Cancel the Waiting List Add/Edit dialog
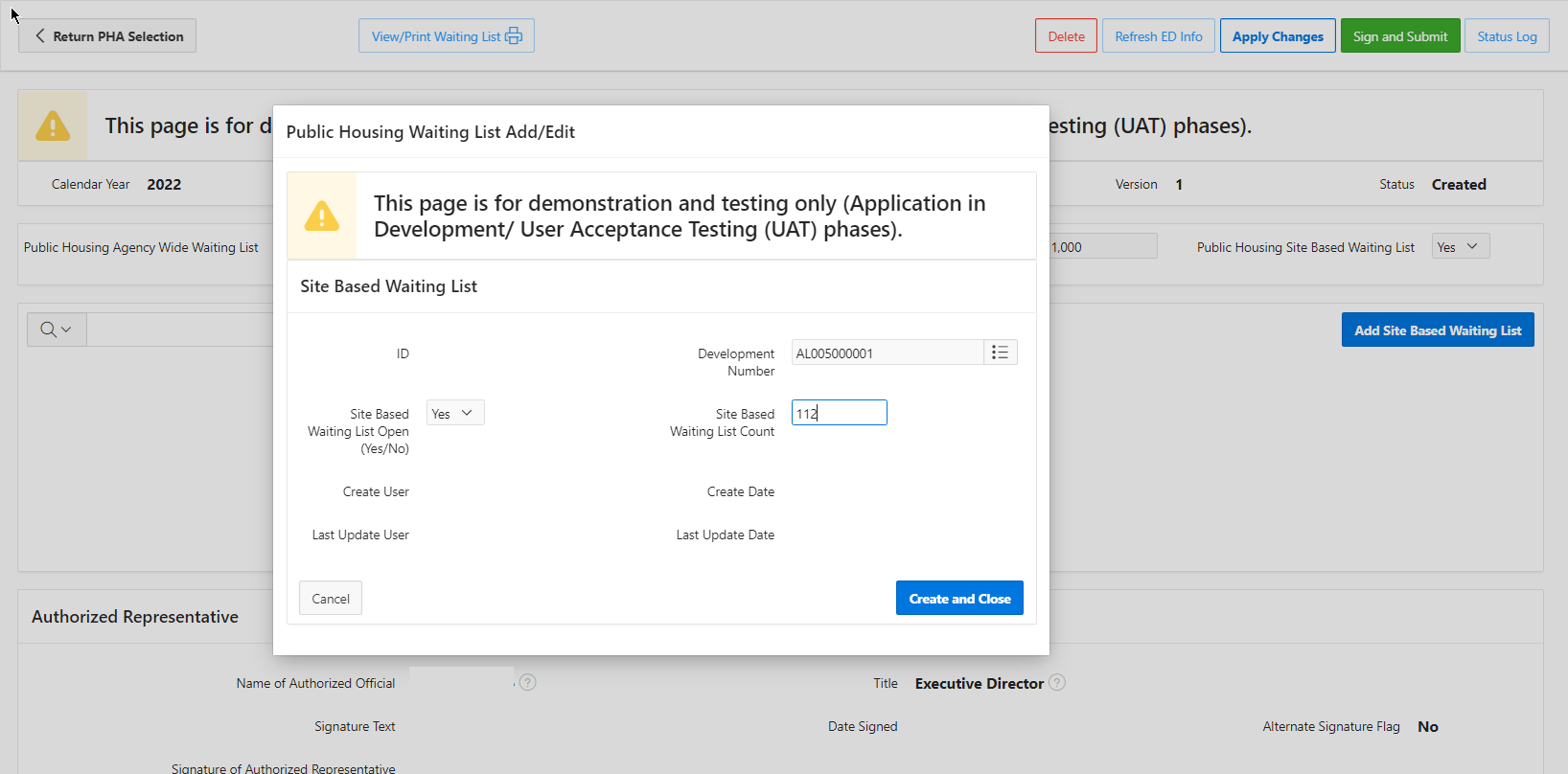Viewport: 1568px width, 774px height. (x=331, y=599)
